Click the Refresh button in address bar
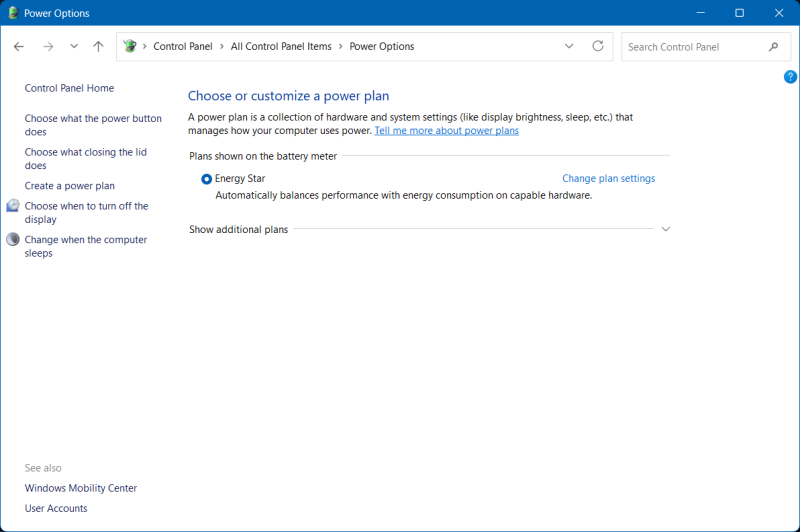The image size is (800, 532). 598,46
